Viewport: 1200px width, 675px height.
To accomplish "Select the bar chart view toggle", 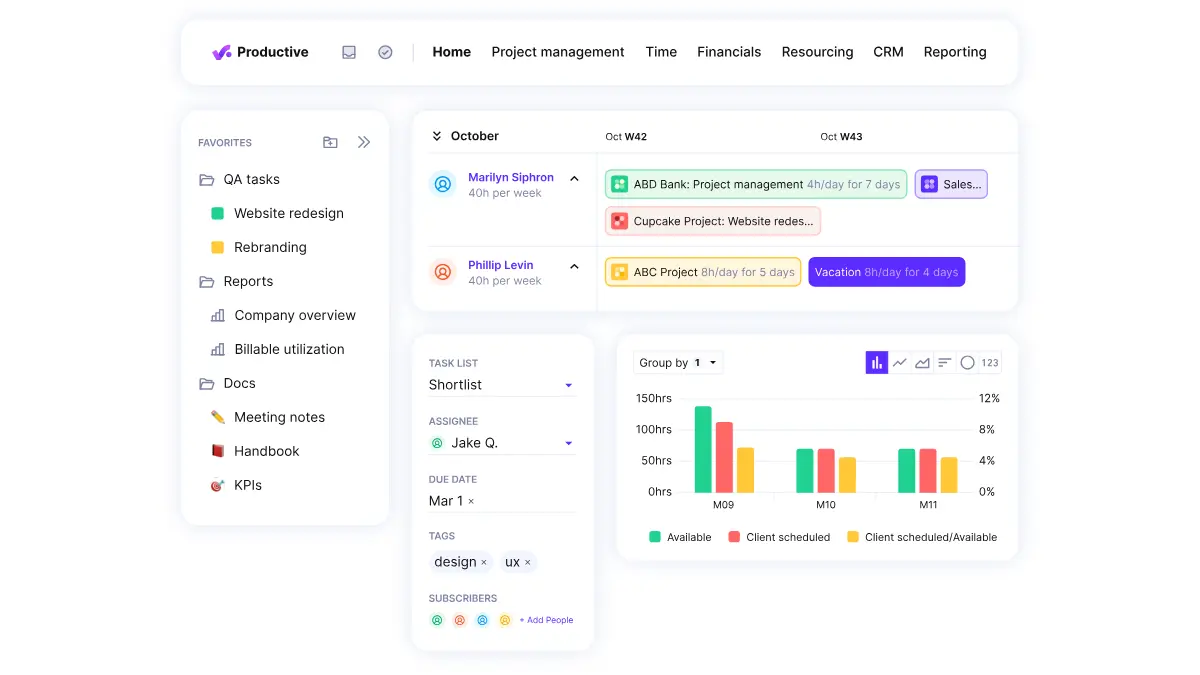I will 877,362.
